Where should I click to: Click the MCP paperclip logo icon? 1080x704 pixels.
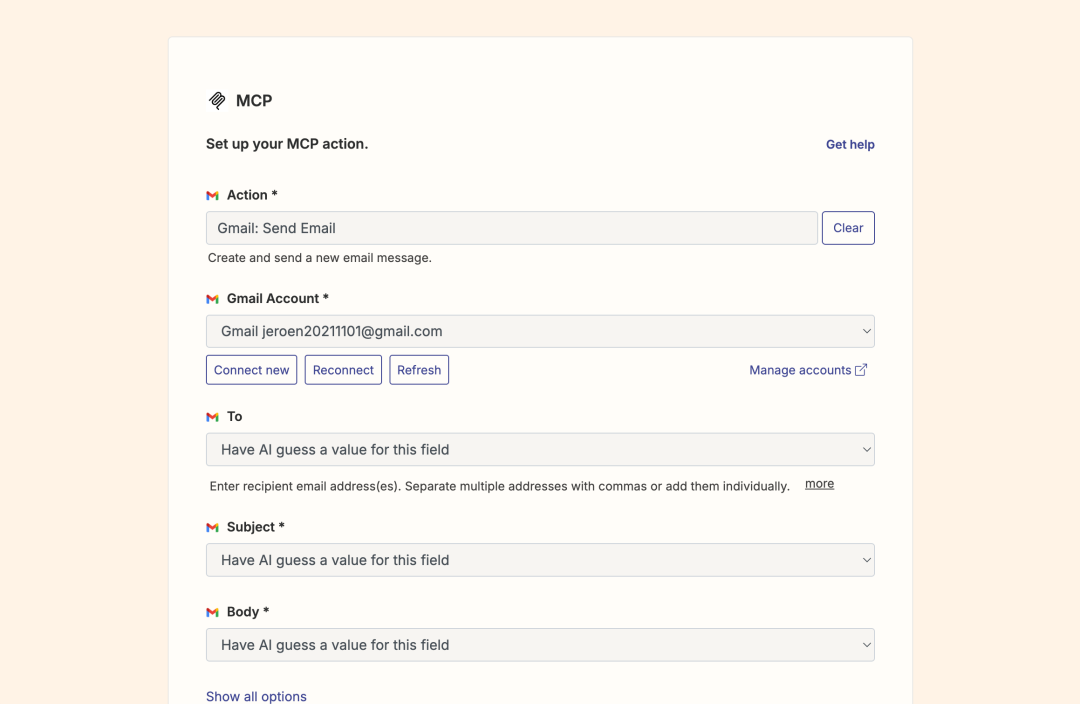click(216, 100)
